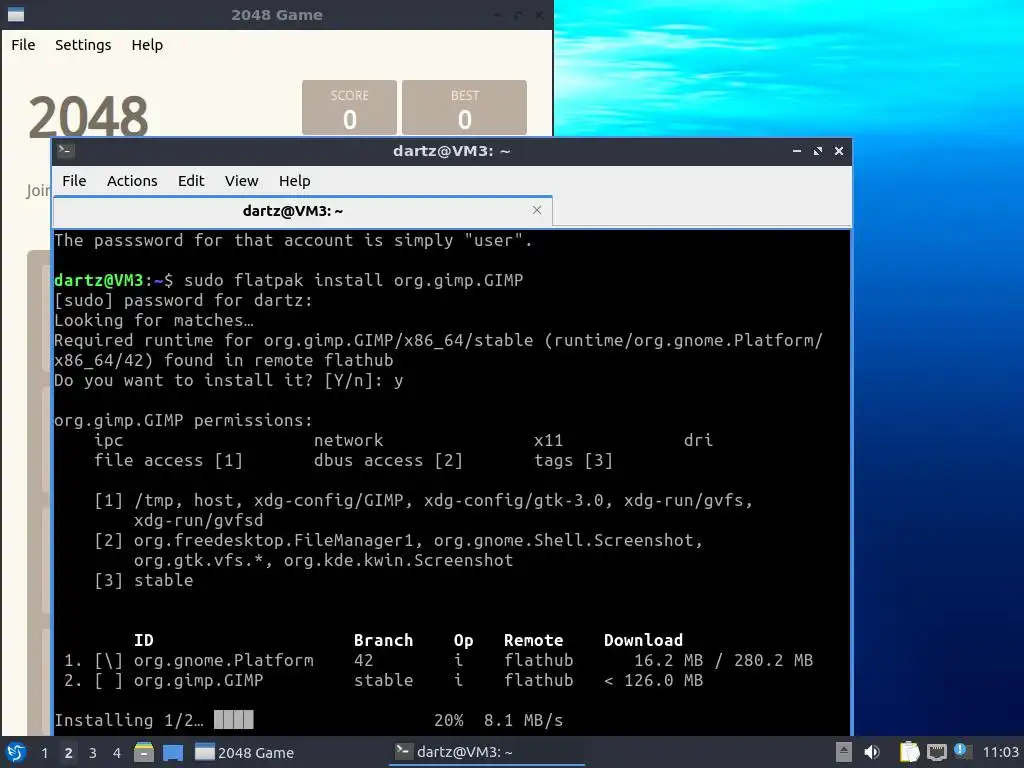Open the clipboard manager tray icon
Image resolution: width=1024 pixels, height=768 pixels.
pos(909,752)
